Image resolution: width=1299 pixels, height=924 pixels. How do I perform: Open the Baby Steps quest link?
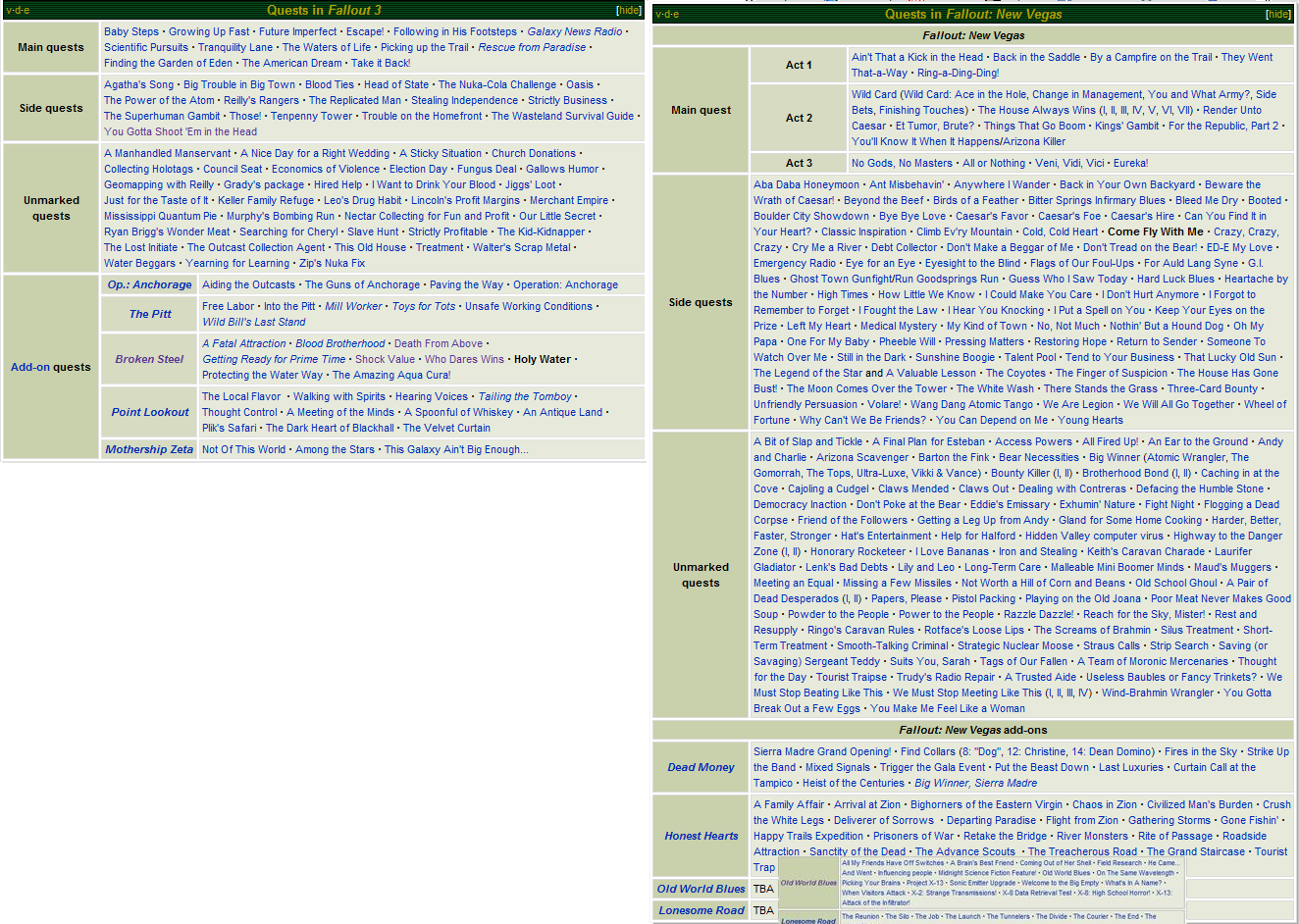coord(131,31)
